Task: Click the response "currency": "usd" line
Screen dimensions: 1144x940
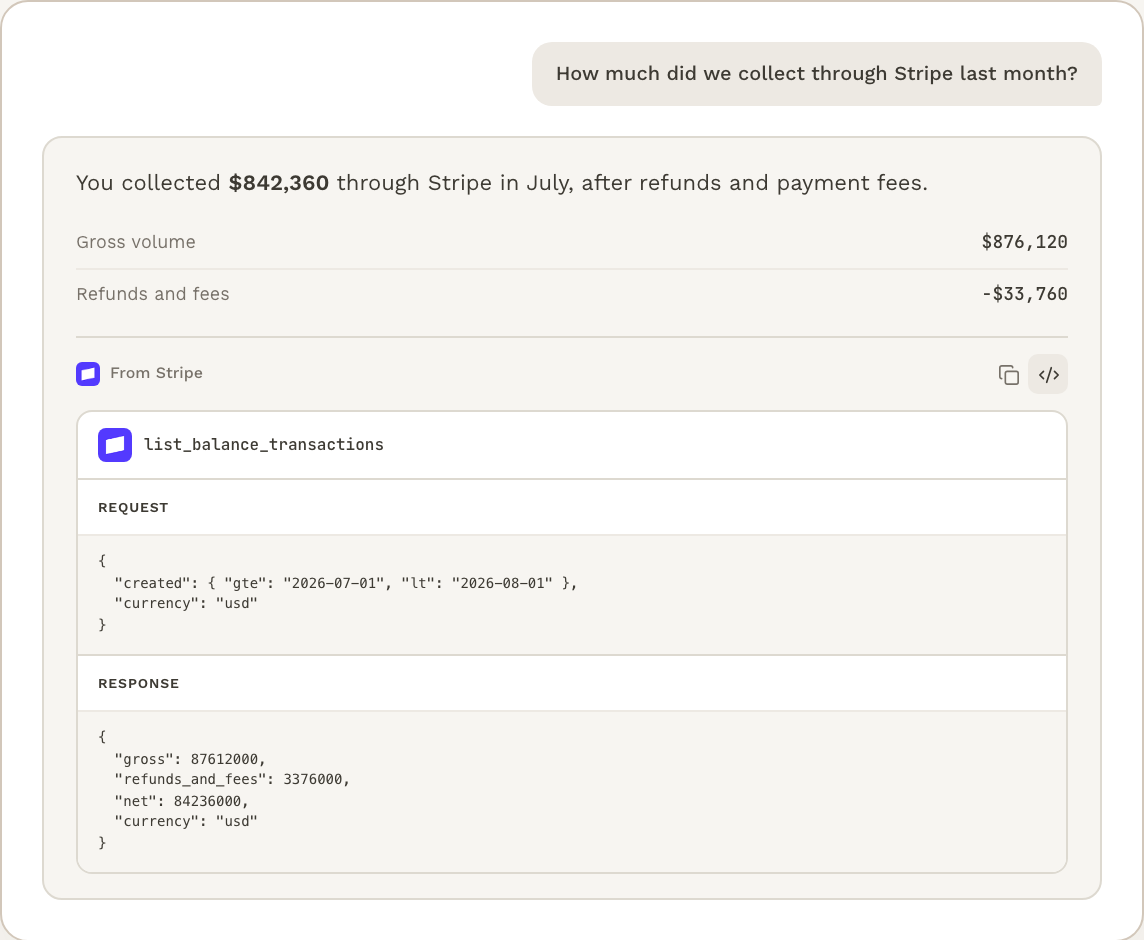Action: [186, 821]
